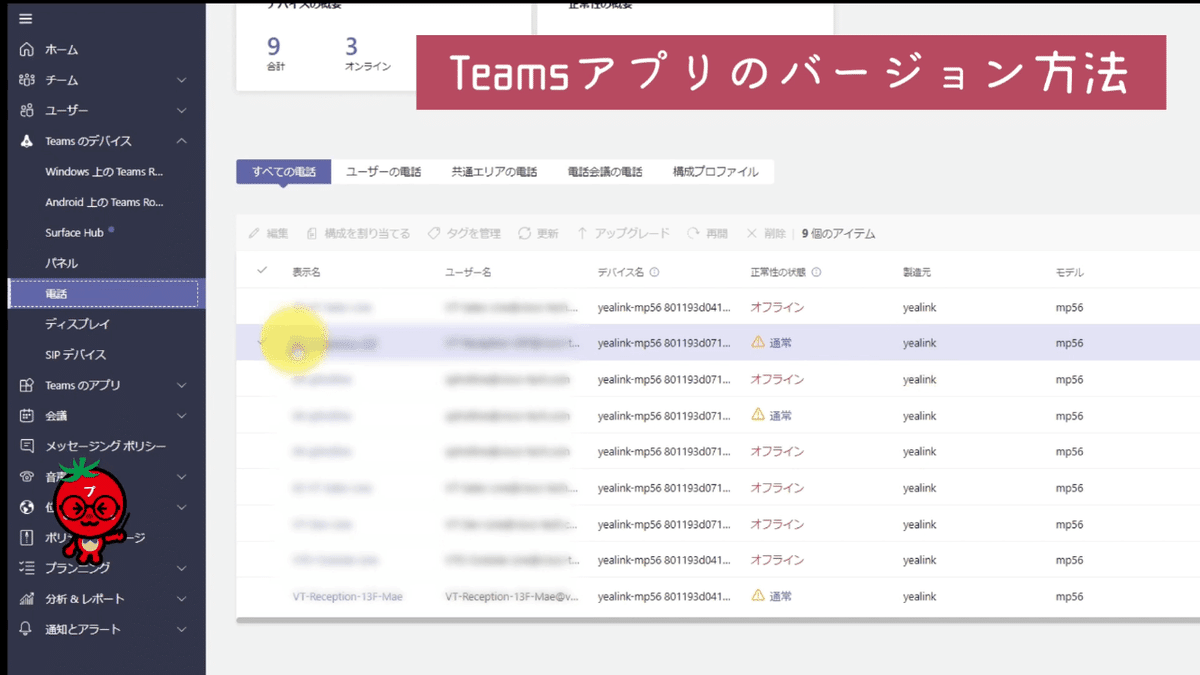Click the restart circular arrow icon
This screenshot has height=675, width=1200.
pyautogui.click(x=693, y=233)
